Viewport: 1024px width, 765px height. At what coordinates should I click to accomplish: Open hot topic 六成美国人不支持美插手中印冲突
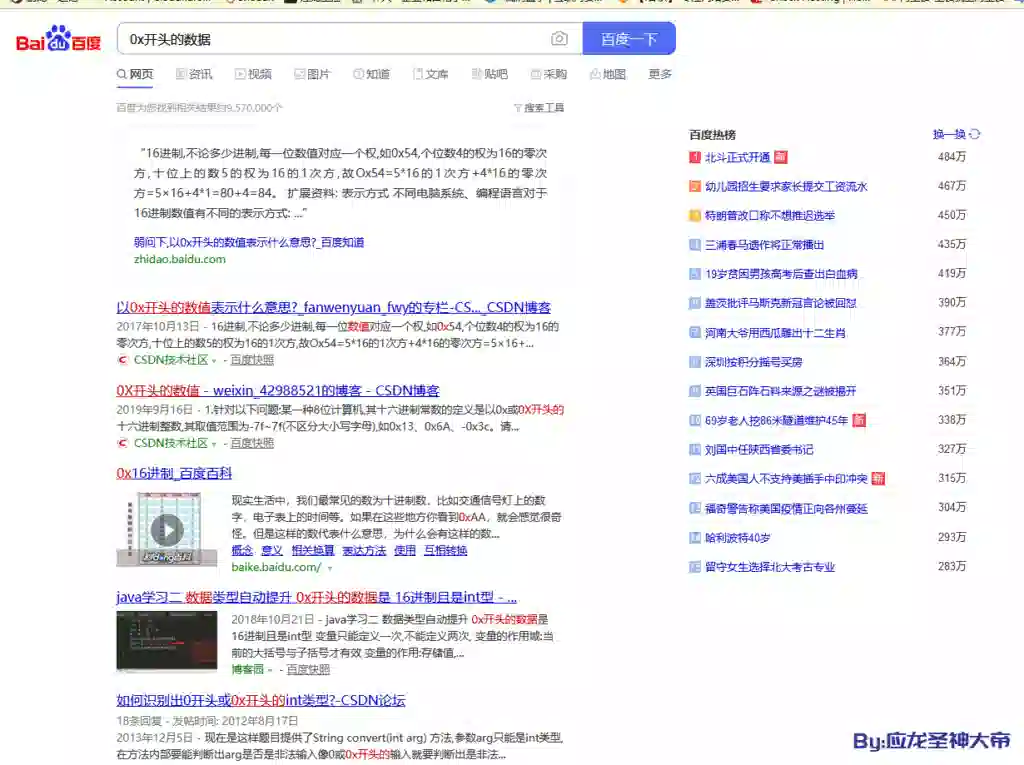coord(786,479)
